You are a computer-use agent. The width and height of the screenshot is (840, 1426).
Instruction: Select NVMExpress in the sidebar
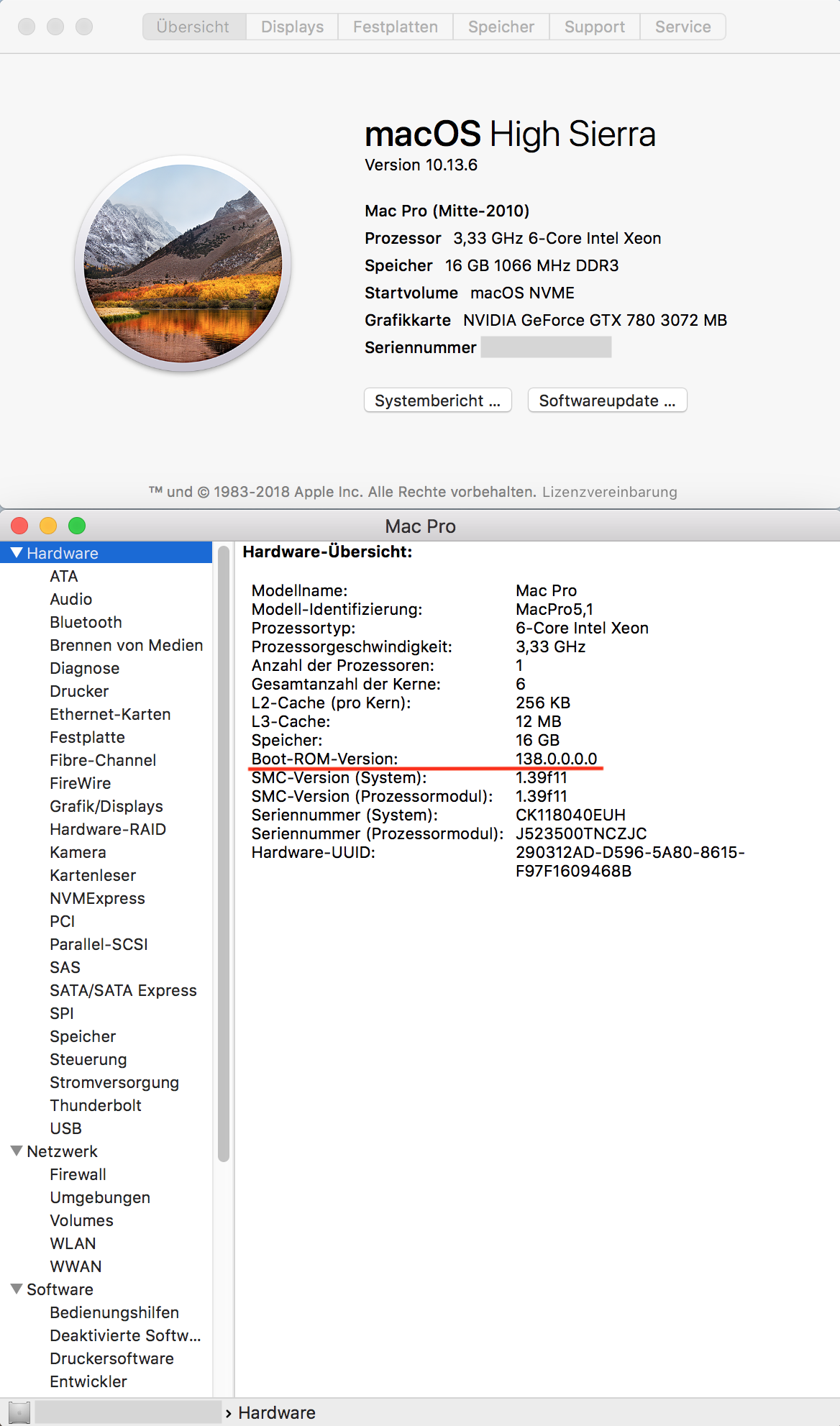coord(98,898)
